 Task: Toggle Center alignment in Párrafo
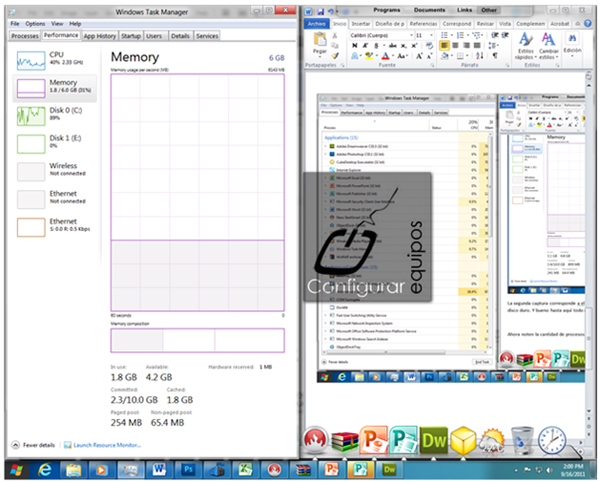455,46
